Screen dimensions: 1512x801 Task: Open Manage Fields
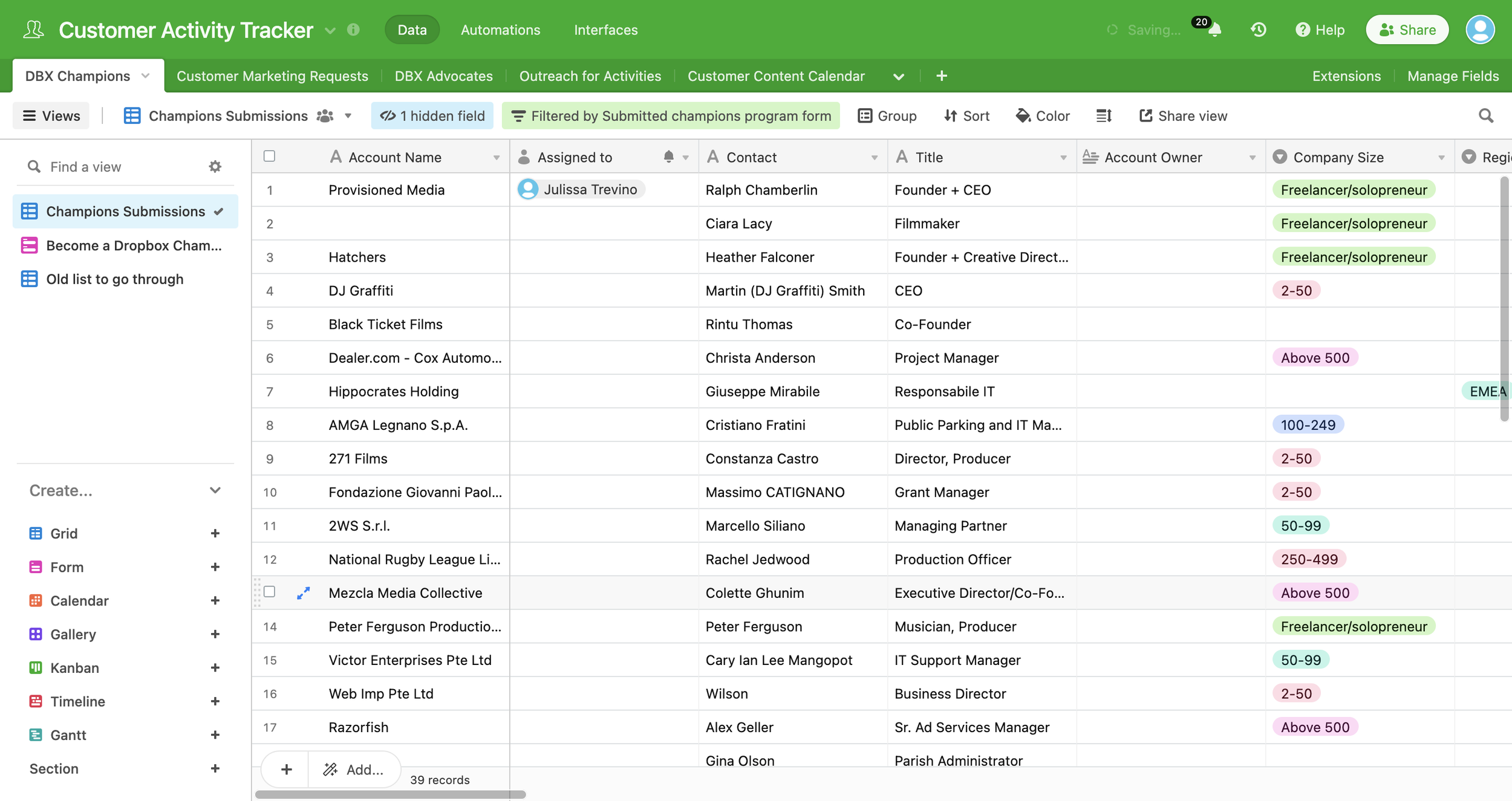(1453, 76)
